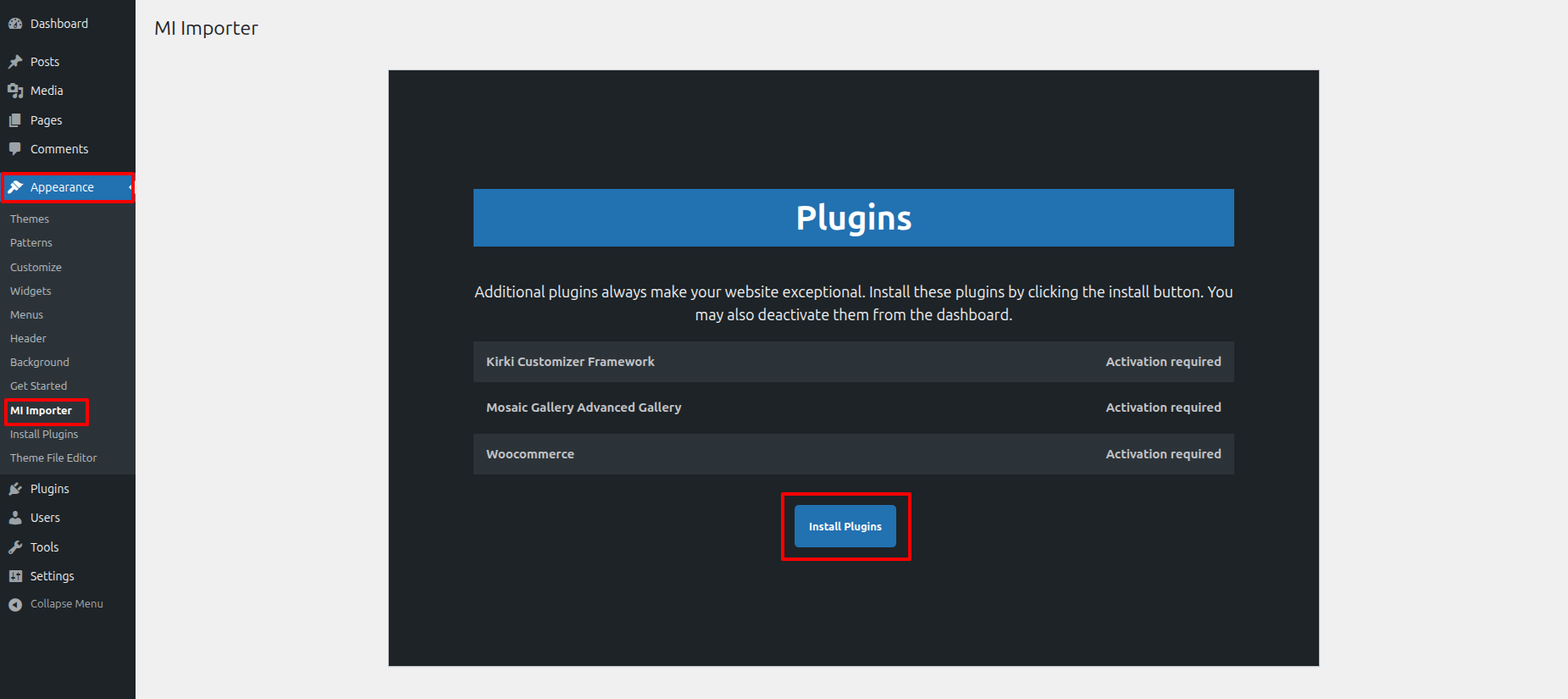Viewport: 1568px width, 699px height.
Task: Click the Plugins plug icon in sidebar
Action: pos(15,489)
